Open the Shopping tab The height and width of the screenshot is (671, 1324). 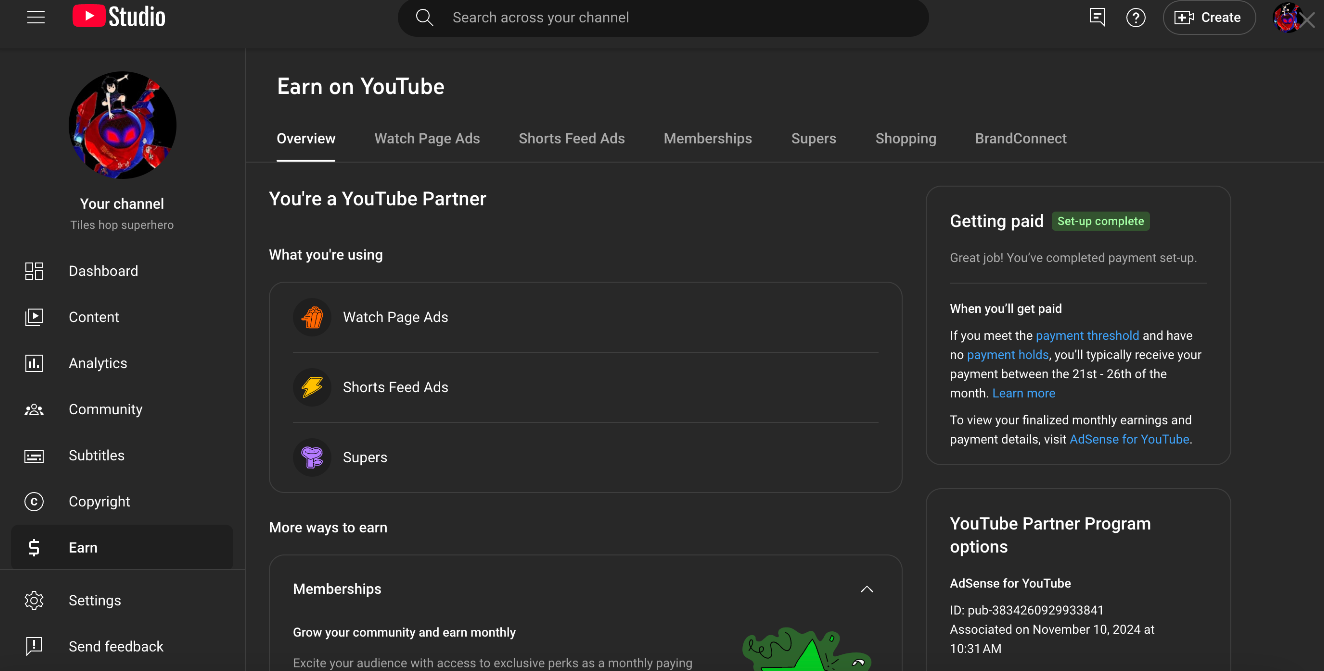(x=906, y=139)
